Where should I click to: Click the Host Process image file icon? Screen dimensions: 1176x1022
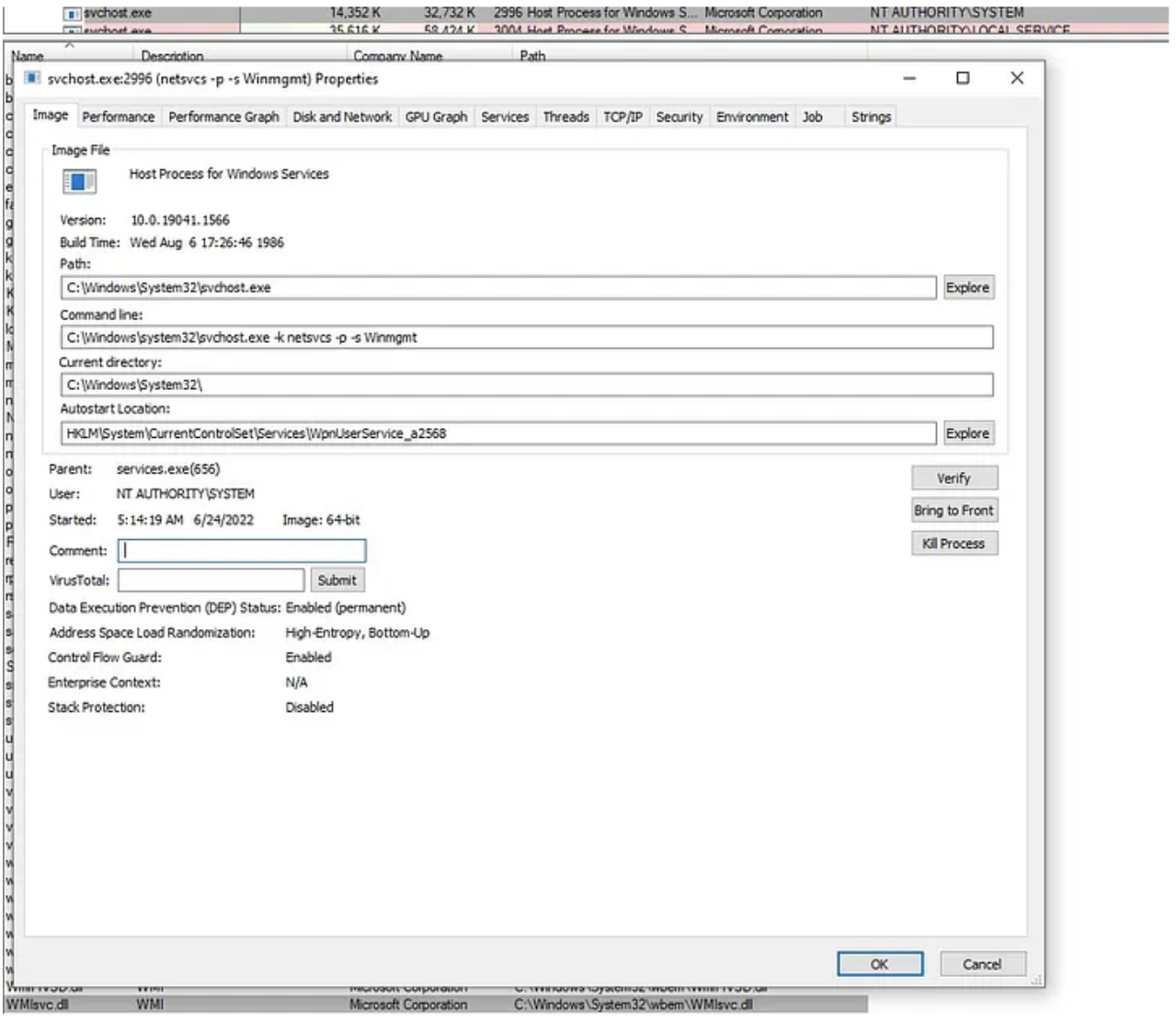click(x=79, y=182)
